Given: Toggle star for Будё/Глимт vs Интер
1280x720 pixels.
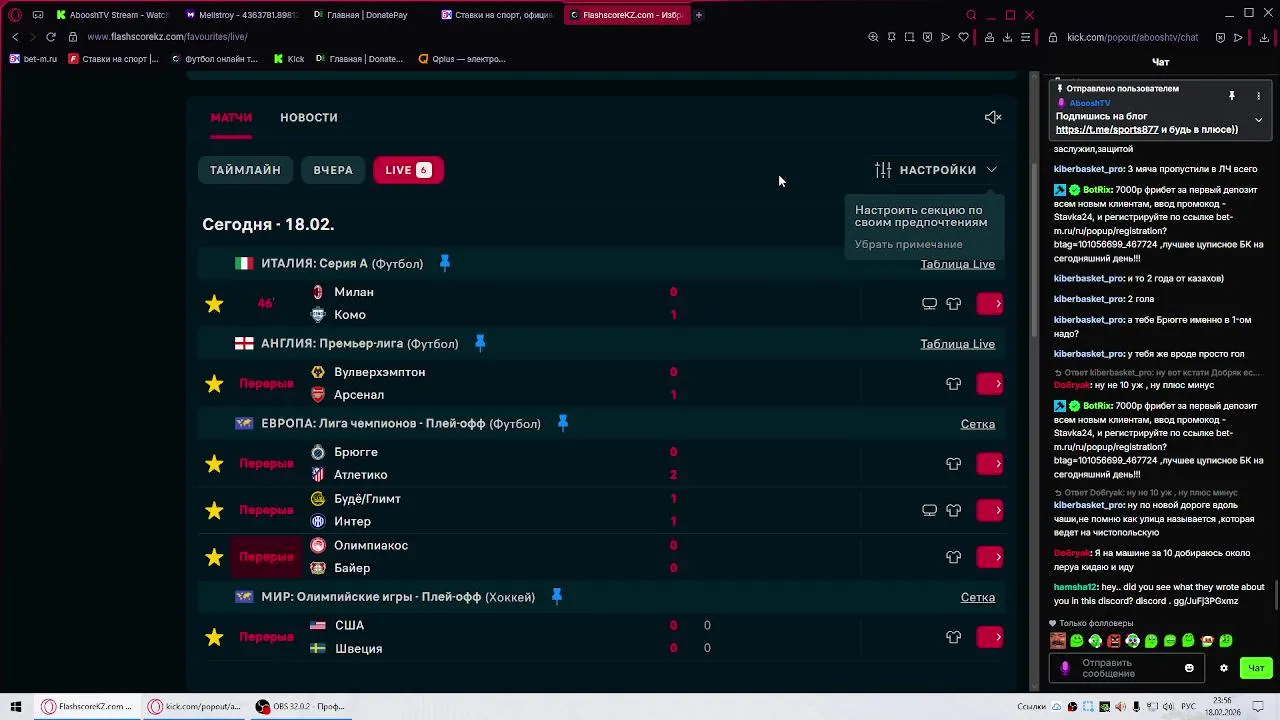Looking at the screenshot, I should [214, 510].
